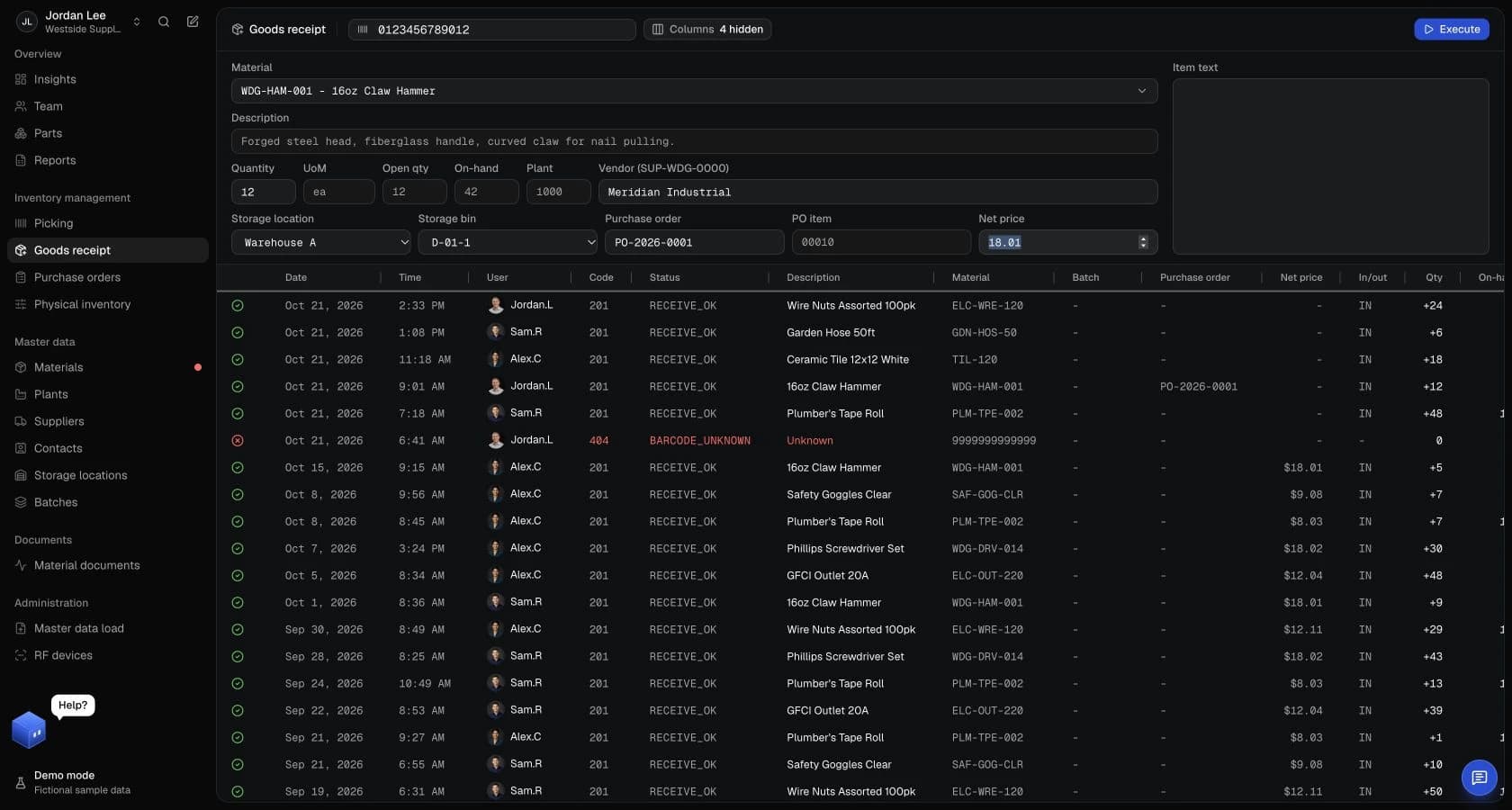Screen dimensions: 1512x810
Task: Click the Parts sidebar icon
Action: pyautogui.click(x=21, y=133)
